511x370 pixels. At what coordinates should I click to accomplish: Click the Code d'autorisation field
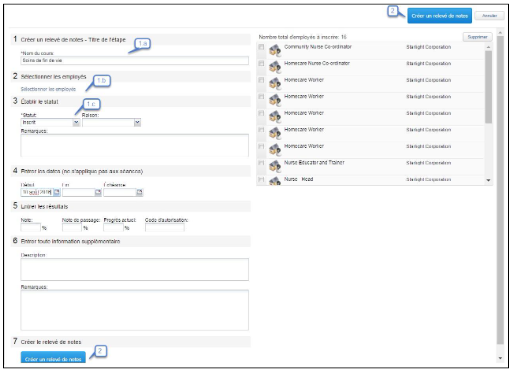point(165,228)
